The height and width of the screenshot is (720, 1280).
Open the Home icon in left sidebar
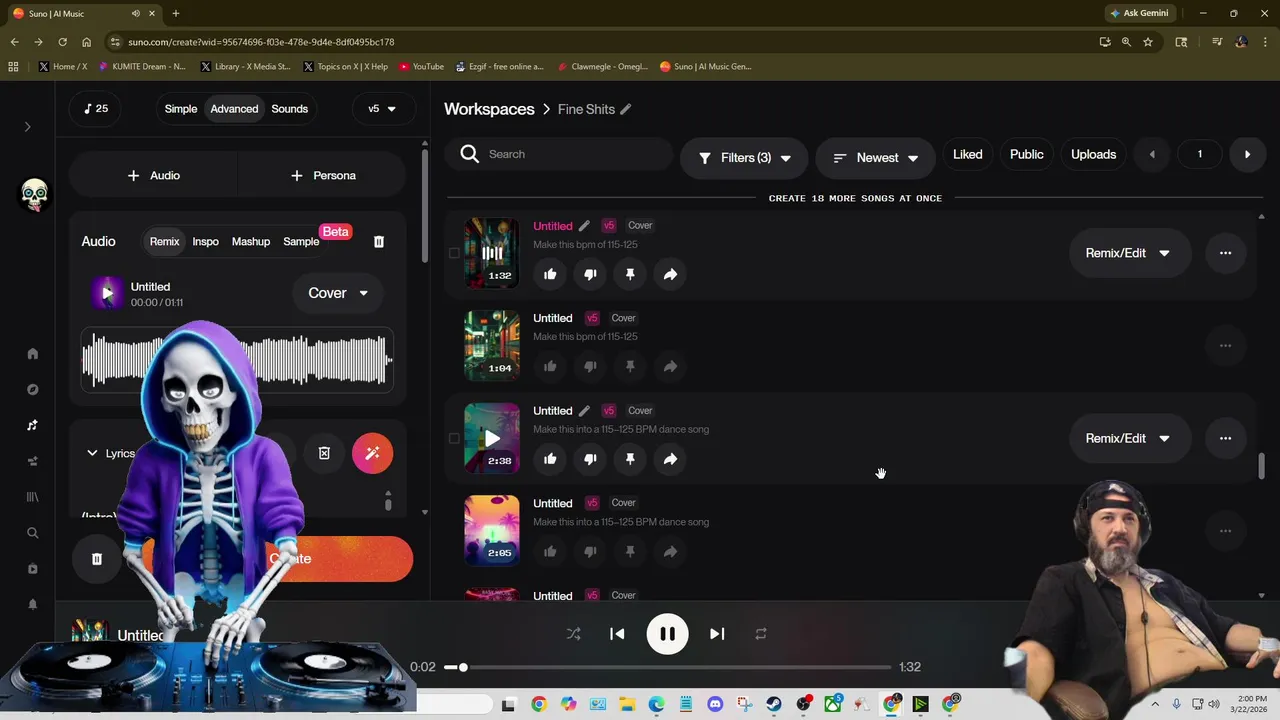32,354
